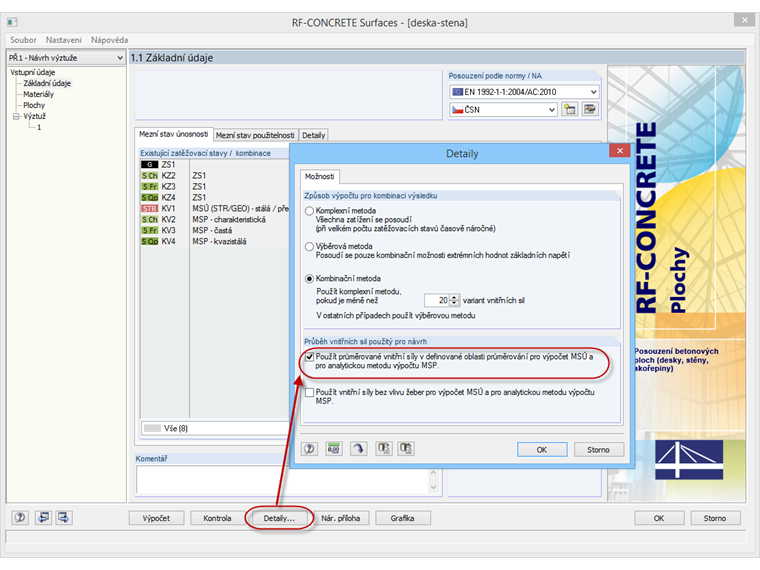Open help in the main window footer
The width and height of the screenshot is (760, 570).
point(20,518)
